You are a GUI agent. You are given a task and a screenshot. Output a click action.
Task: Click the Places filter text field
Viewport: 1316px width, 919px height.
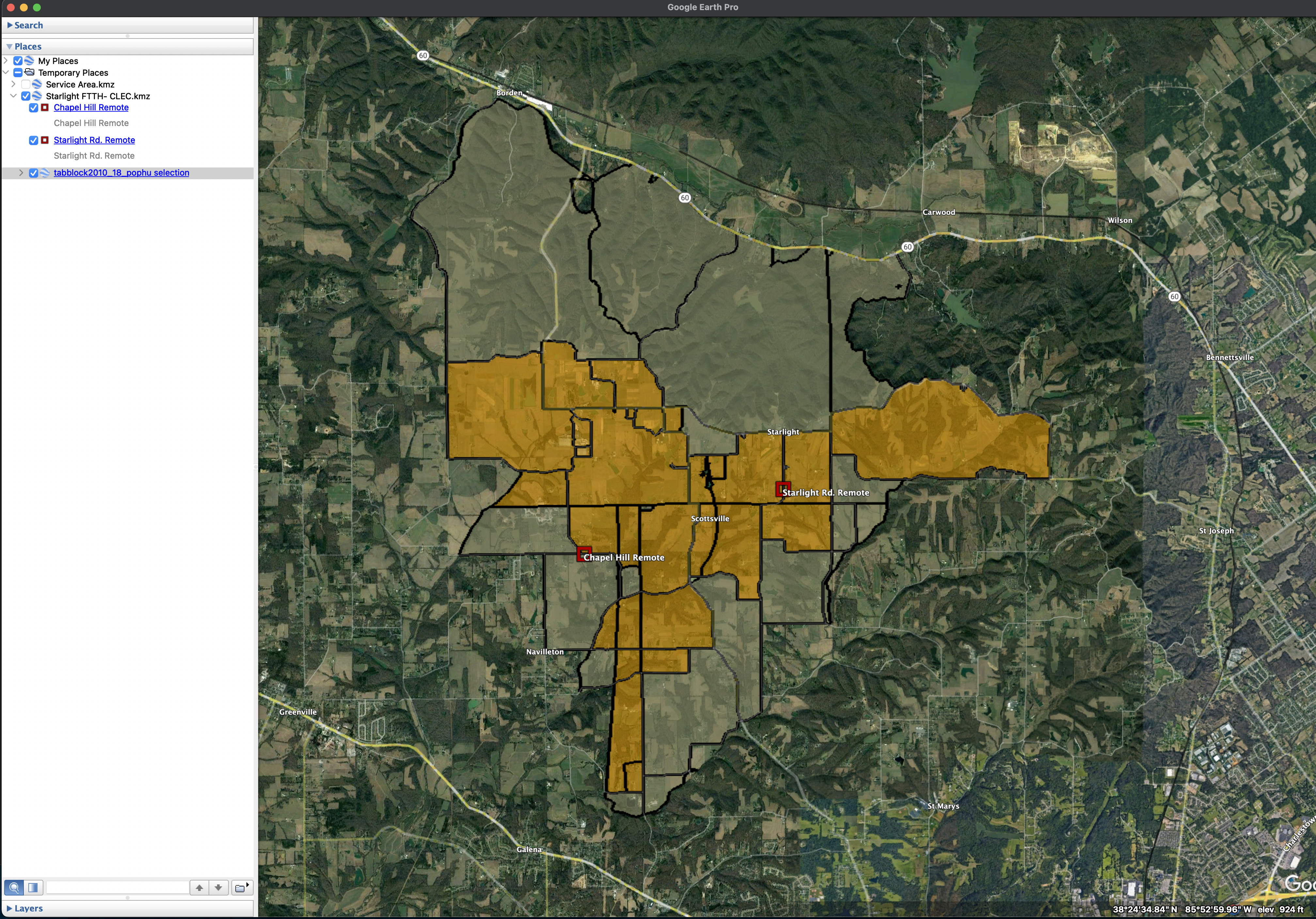point(117,887)
